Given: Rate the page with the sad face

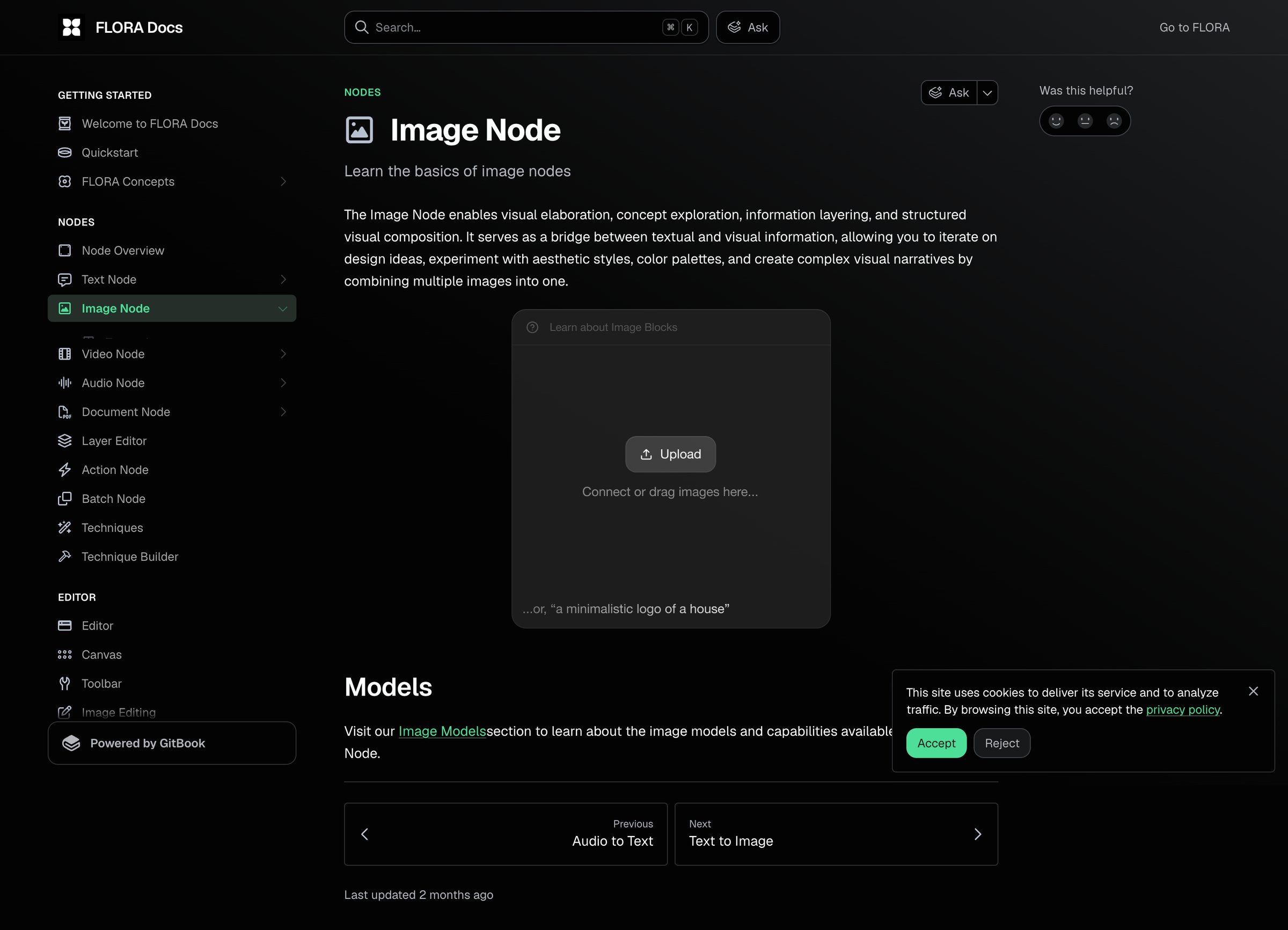Looking at the screenshot, I should [x=1114, y=121].
